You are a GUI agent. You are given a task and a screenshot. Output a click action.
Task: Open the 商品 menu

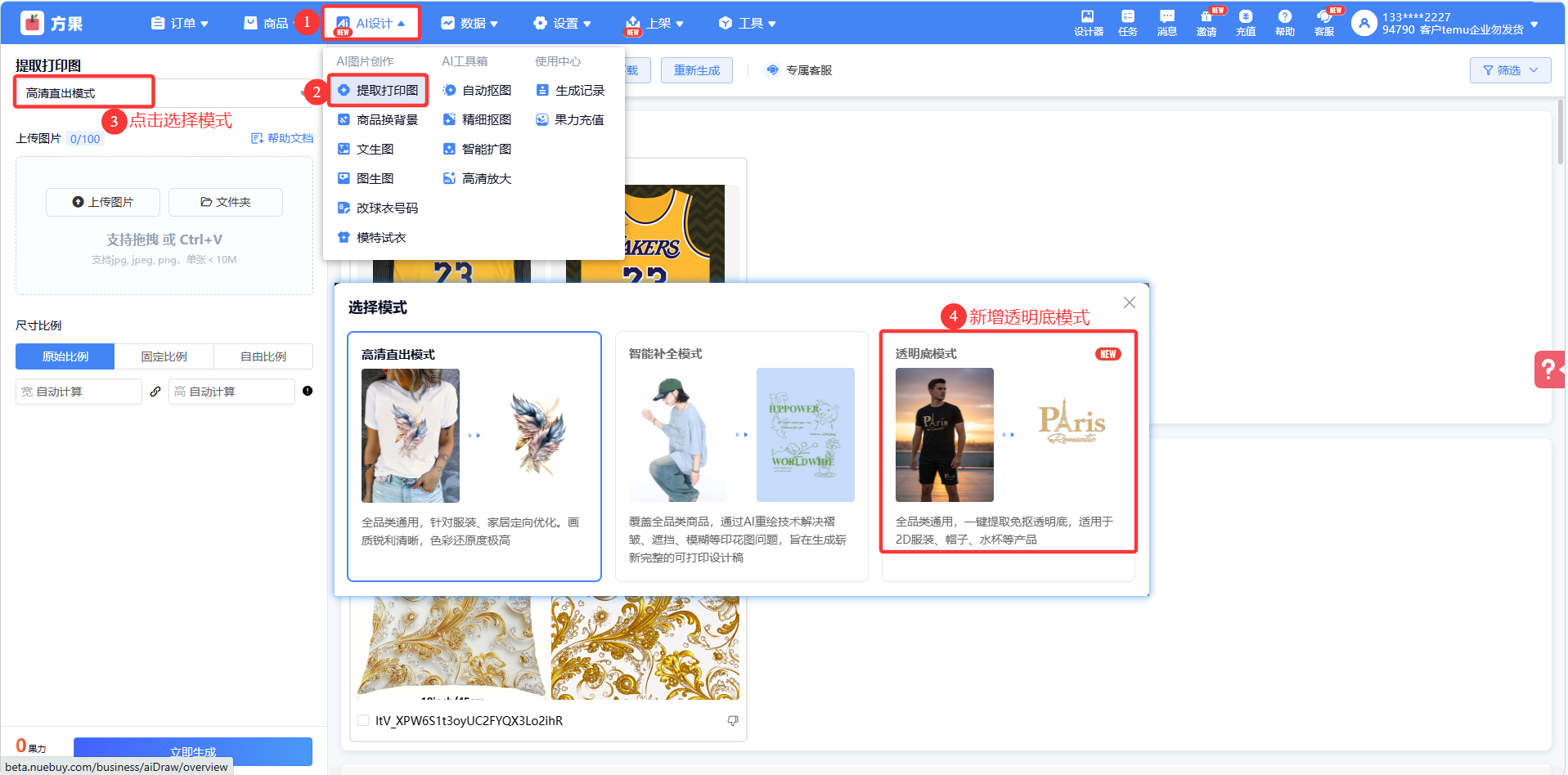(x=266, y=23)
